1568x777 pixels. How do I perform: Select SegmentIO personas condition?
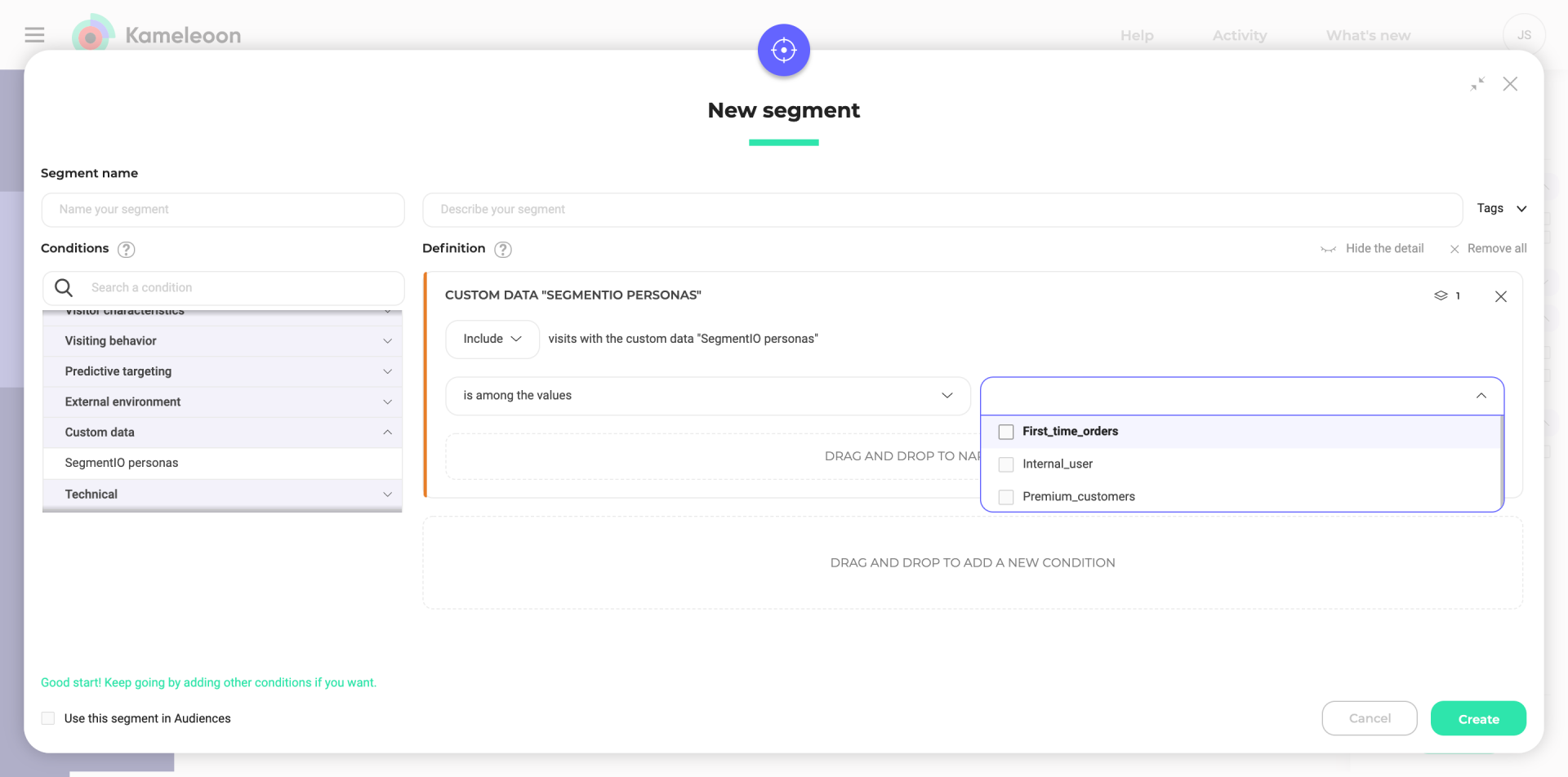[x=122, y=463]
